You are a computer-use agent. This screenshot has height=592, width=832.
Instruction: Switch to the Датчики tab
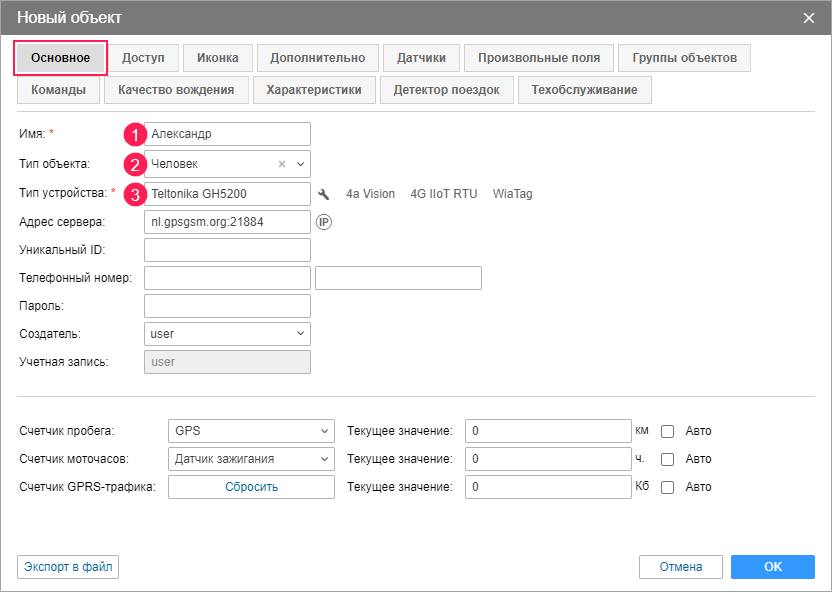pyautogui.click(x=421, y=58)
